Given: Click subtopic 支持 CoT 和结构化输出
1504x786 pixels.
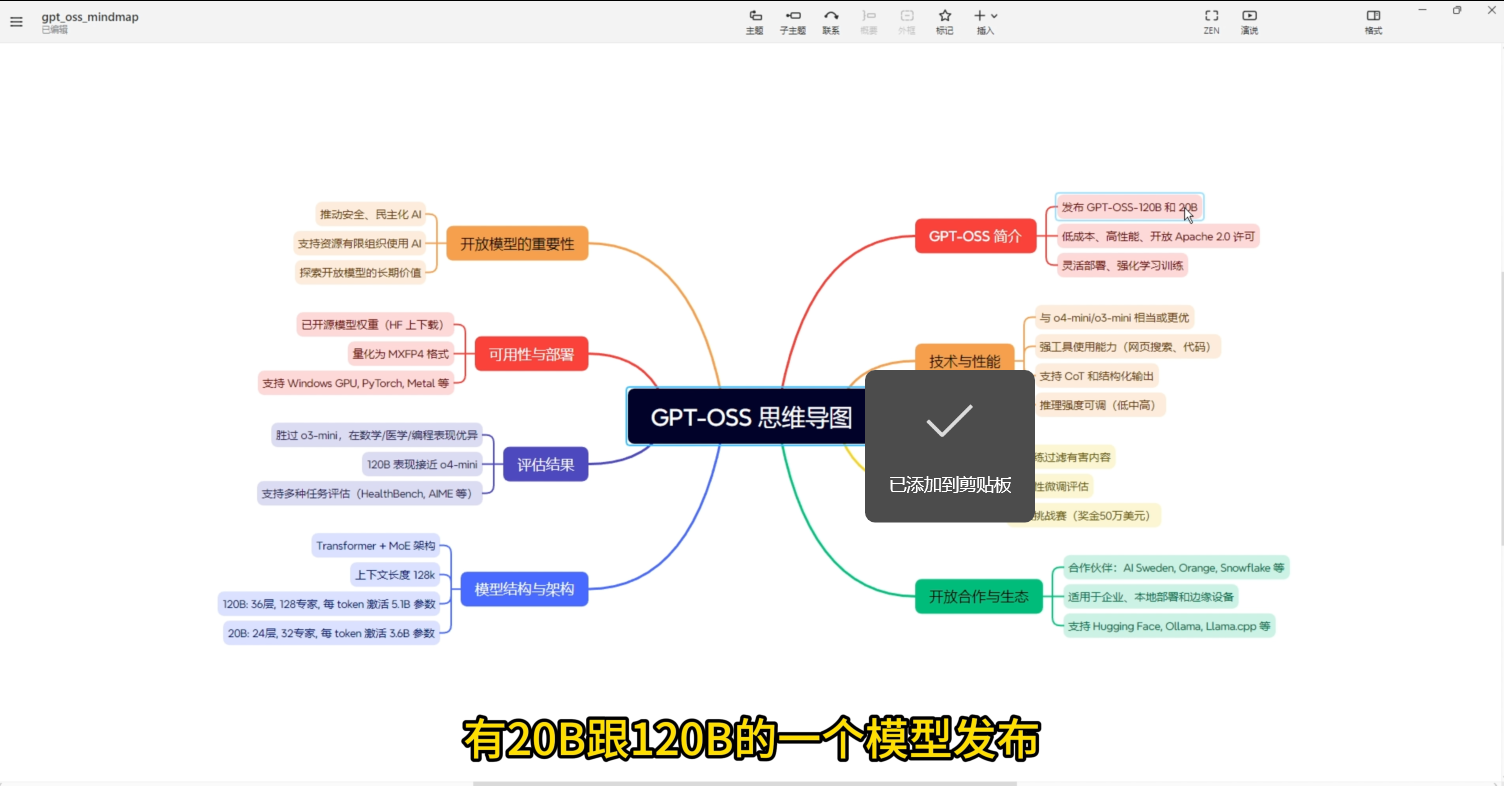Looking at the screenshot, I should [x=1097, y=376].
